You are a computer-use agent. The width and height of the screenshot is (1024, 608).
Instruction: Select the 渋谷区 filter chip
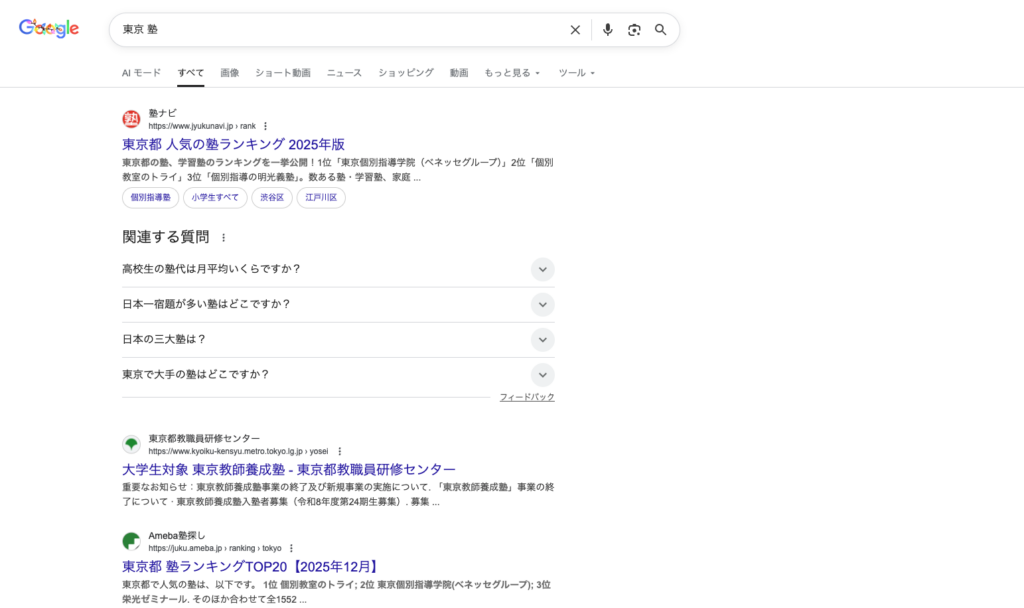tap(271, 197)
